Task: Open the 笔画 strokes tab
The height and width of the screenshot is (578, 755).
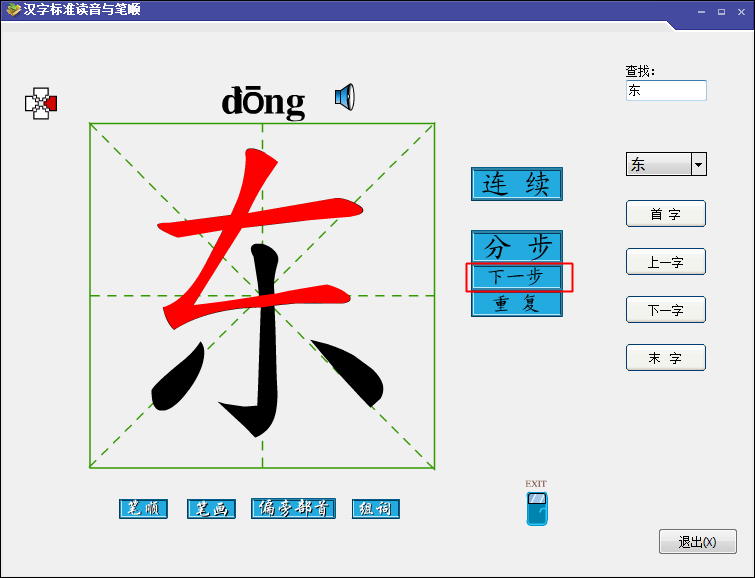Action: click(x=211, y=509)
